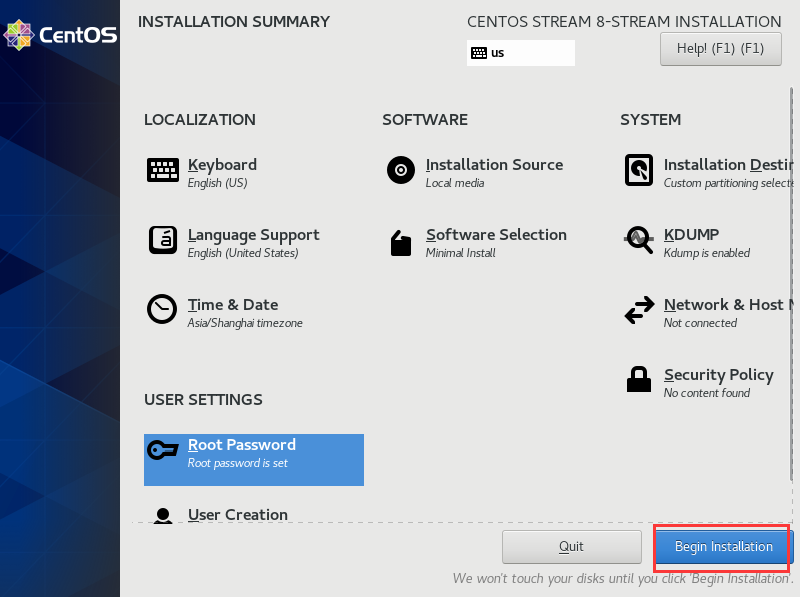
Task: Click the us keyboard layout field
Action: click(520, 53)
